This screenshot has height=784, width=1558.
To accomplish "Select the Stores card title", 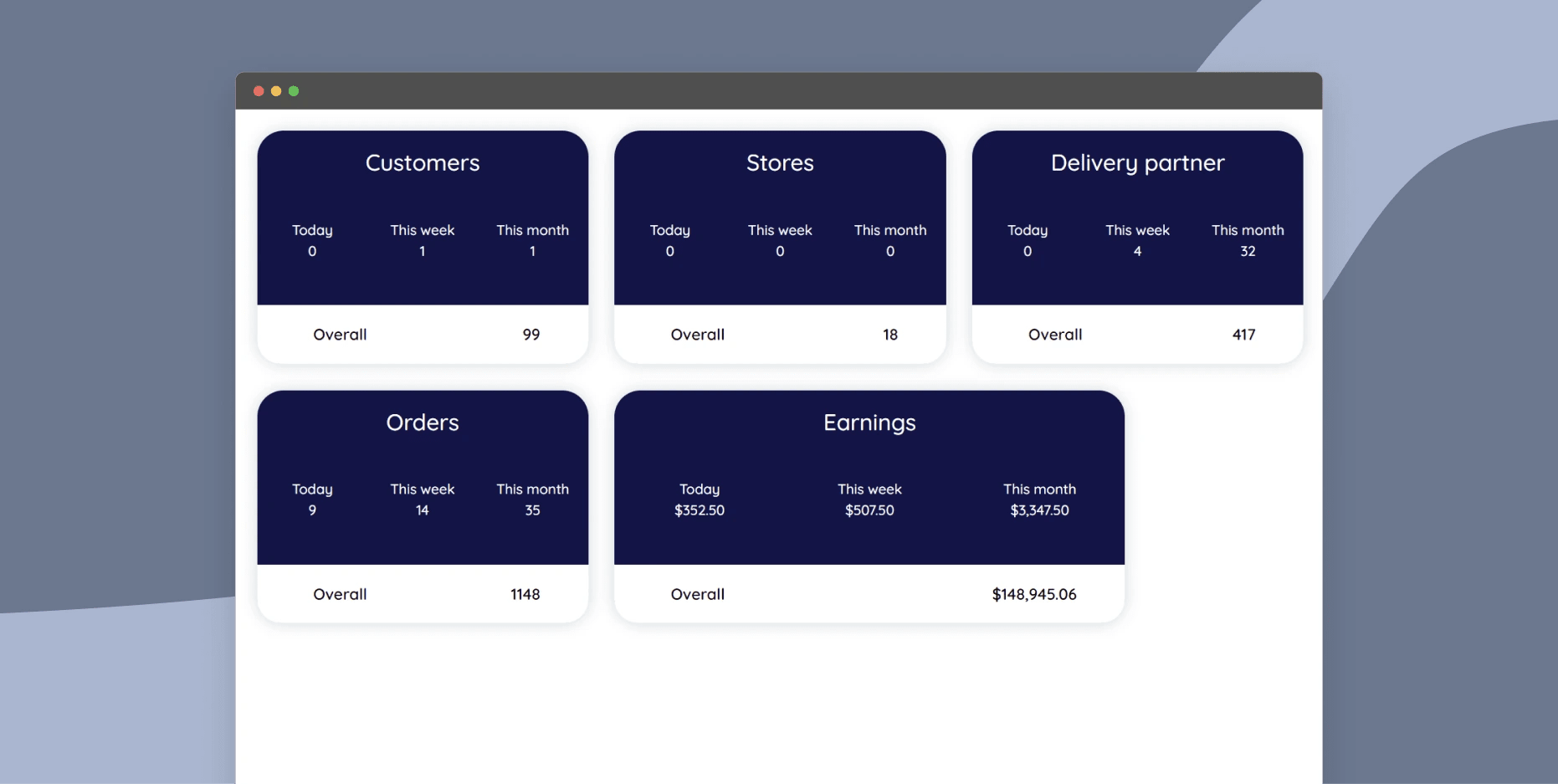I will pyautogui.click(x=780, y=162).
